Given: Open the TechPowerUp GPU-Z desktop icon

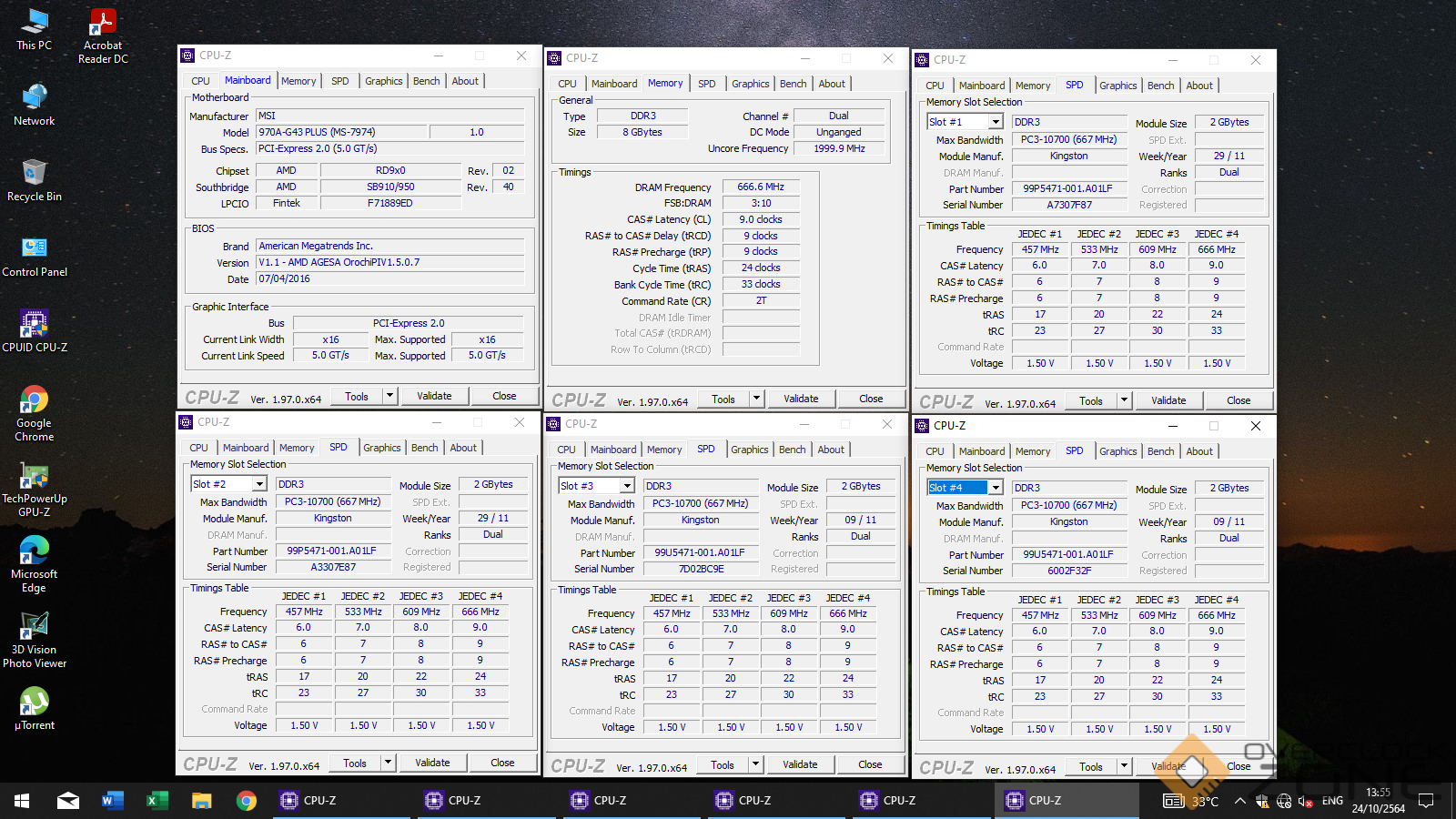Looking at the screenshot, I should click(34, 477).
